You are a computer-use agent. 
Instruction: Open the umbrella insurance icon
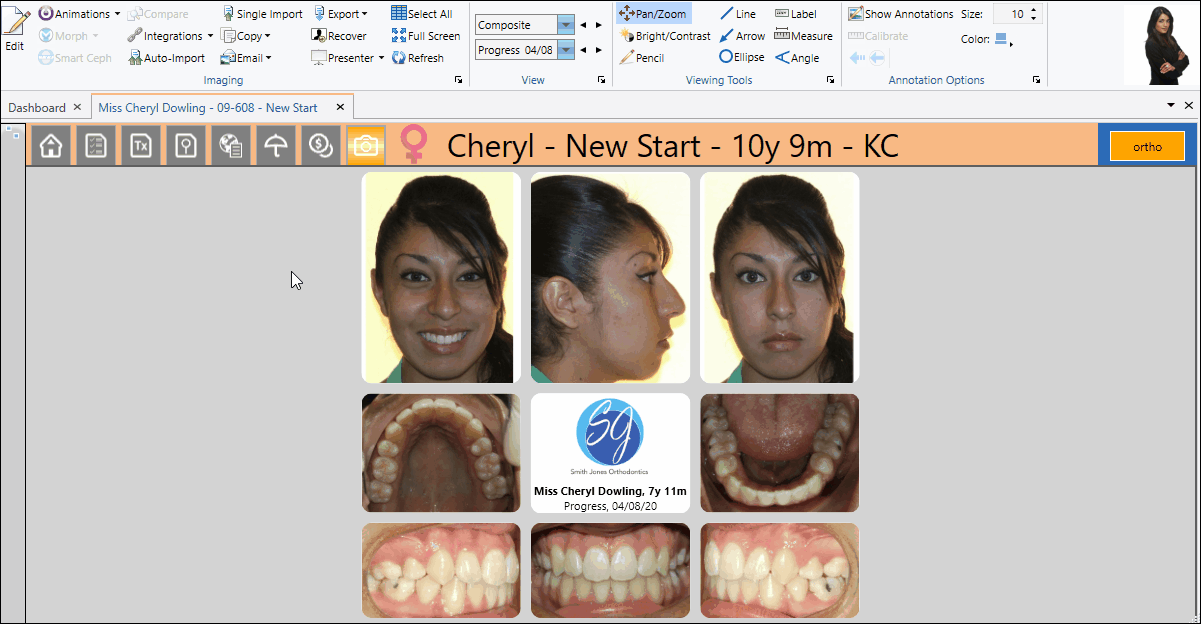(x=276, y=146)
